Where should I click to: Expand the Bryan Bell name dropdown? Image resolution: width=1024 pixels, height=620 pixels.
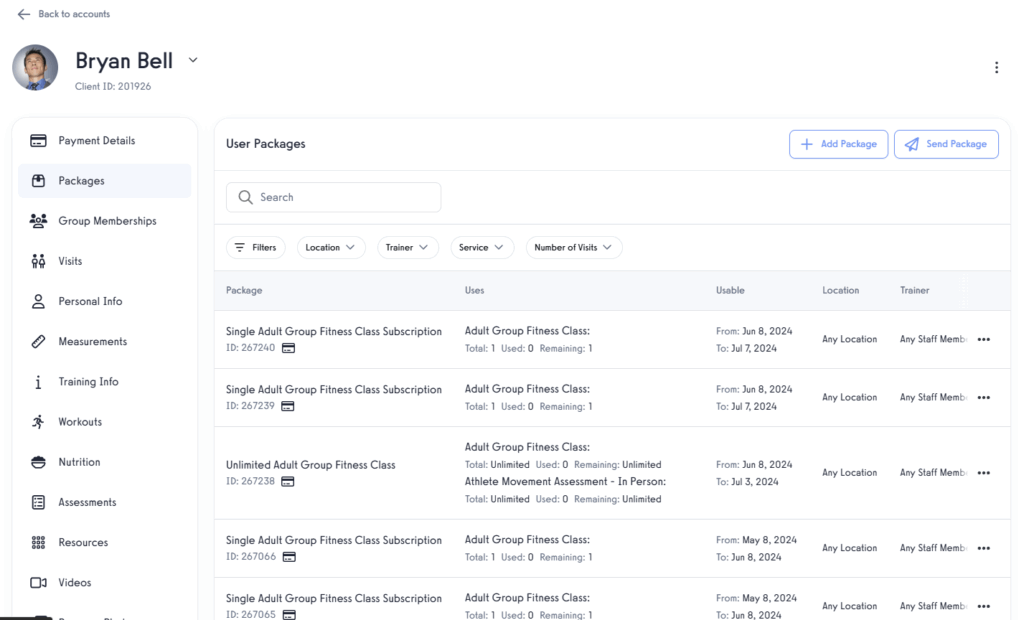(x=192, y=60)
